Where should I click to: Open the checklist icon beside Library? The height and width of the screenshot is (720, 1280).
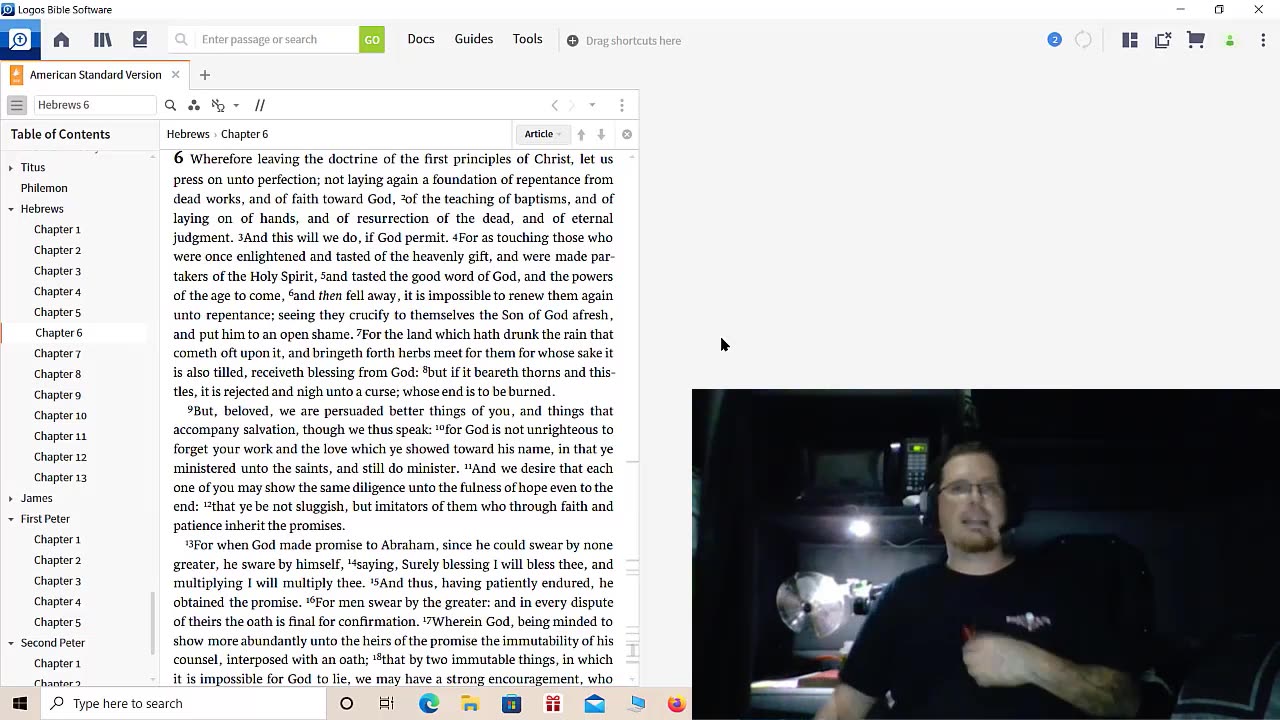[140, 40]
